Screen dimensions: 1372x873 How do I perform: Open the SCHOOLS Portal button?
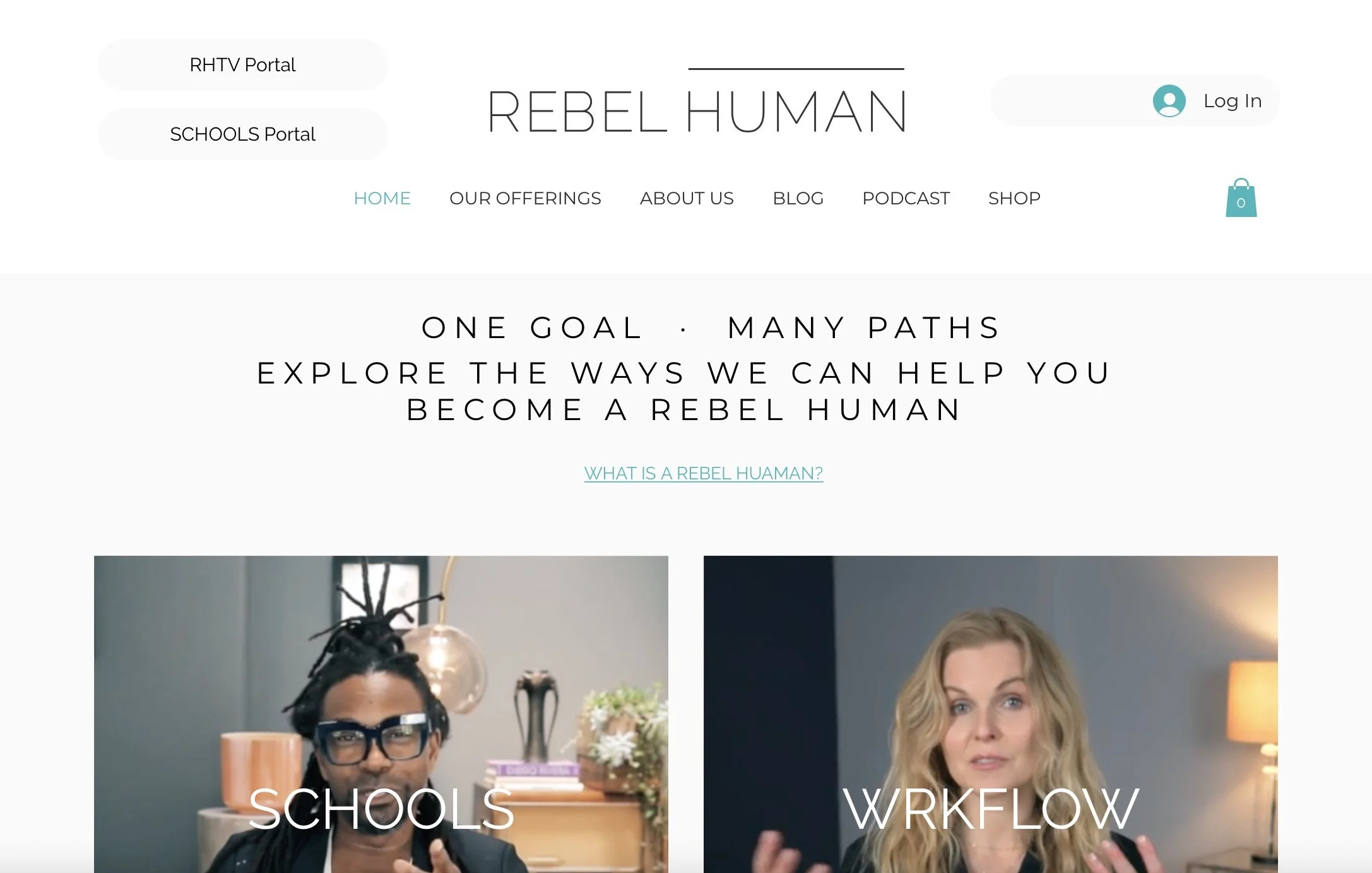pos(242,134)
